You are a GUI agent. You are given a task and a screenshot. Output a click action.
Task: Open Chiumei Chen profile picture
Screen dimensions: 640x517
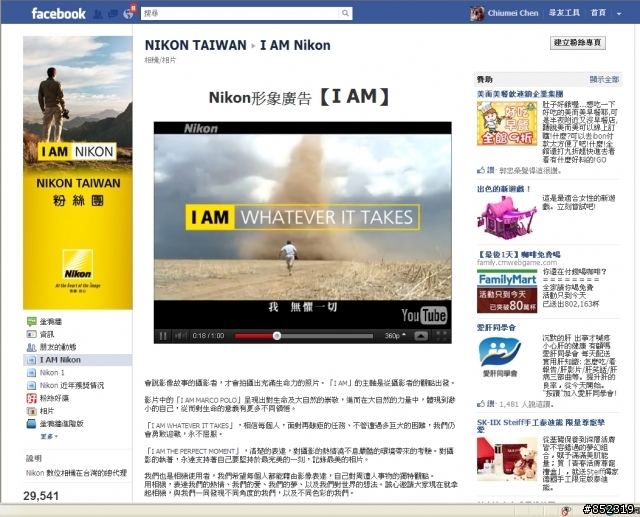477,13
